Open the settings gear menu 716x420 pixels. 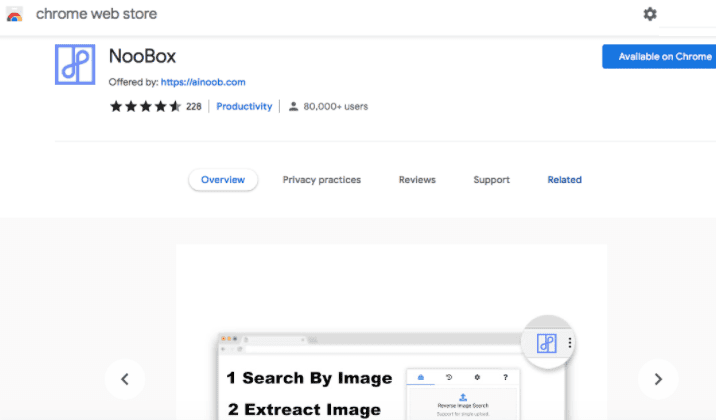pos(650,14)
